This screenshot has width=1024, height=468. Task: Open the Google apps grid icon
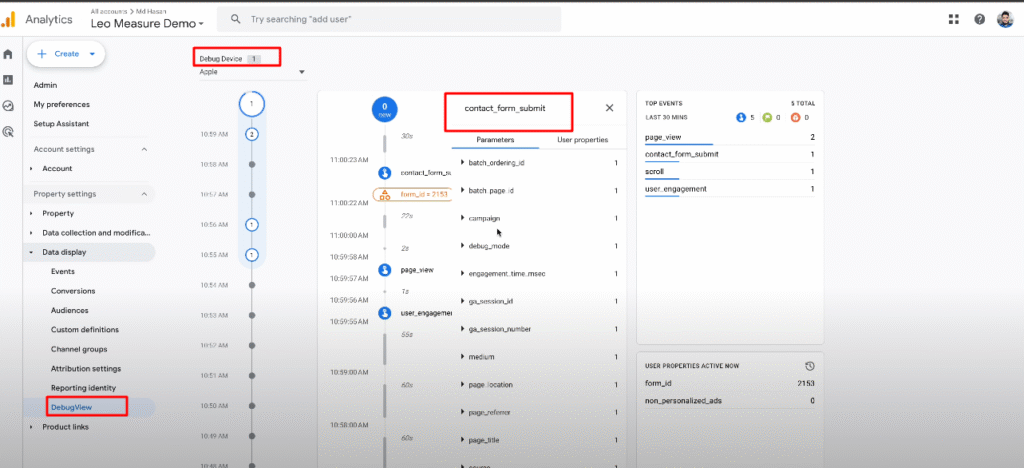953,20
